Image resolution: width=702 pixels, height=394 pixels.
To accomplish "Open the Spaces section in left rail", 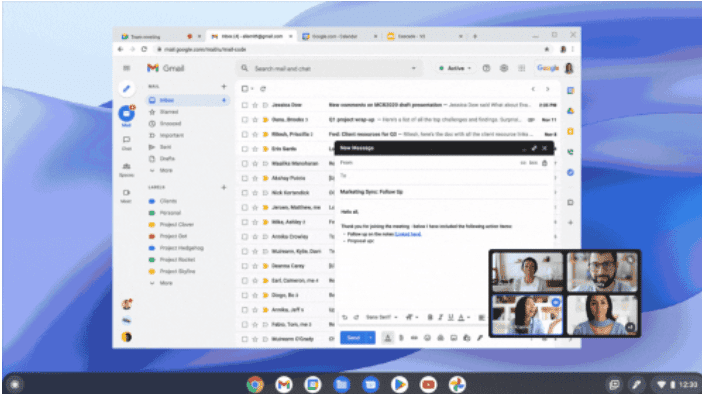I will [127, 170].
